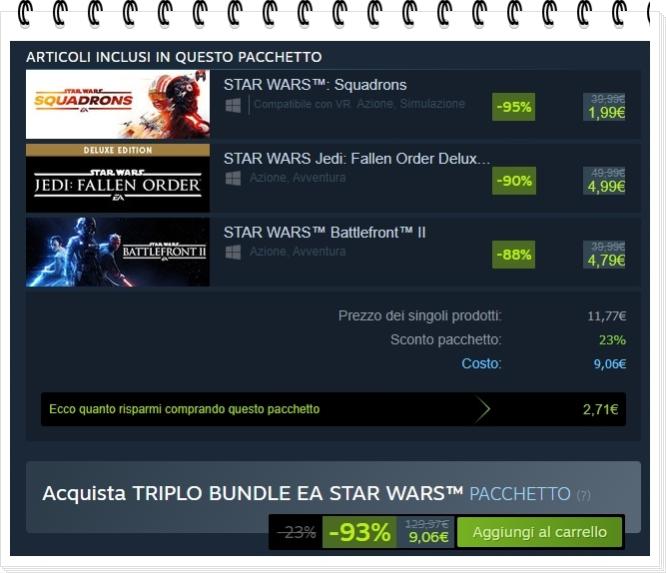666x573 pixels.
Task: Open the STAR WARS Squadrons thumbnail
Action: [118, 104]
